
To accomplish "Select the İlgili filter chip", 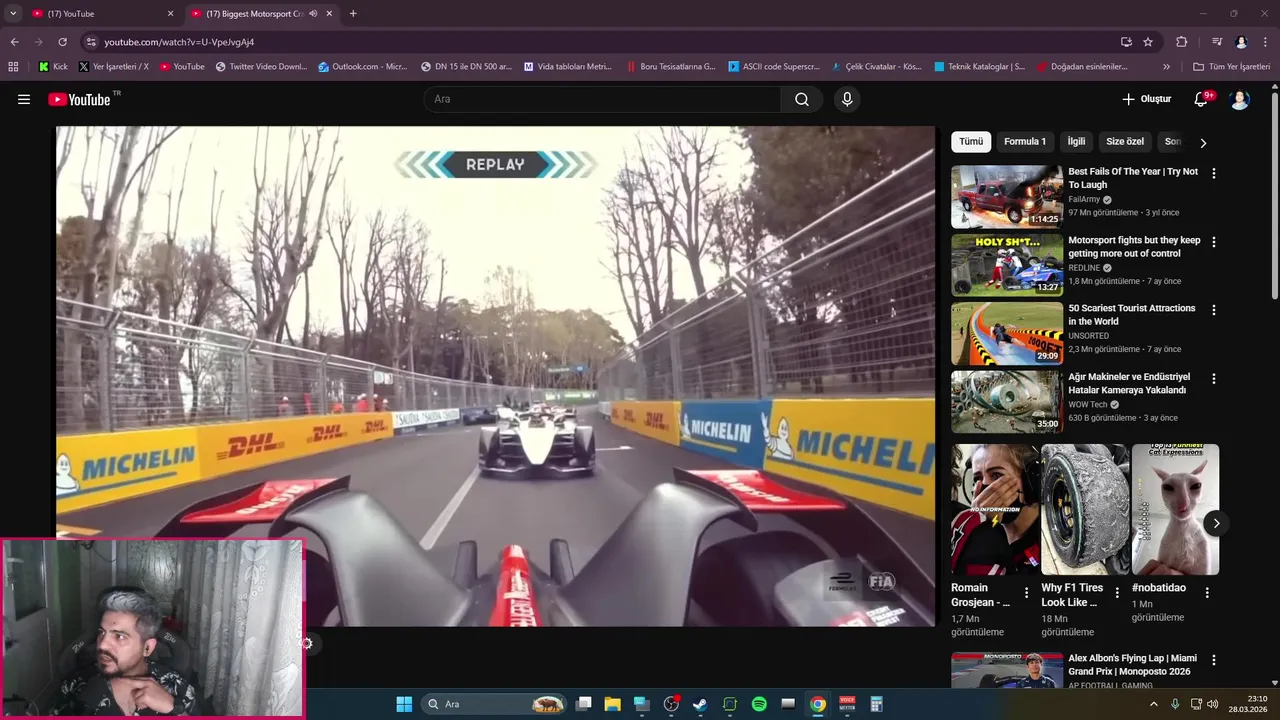I will (1076, 142).
